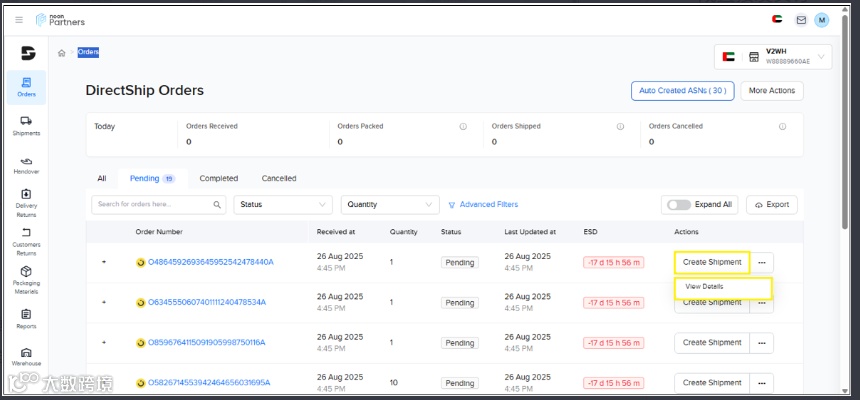Open the Quantity filter dropdown

[390, 205]
